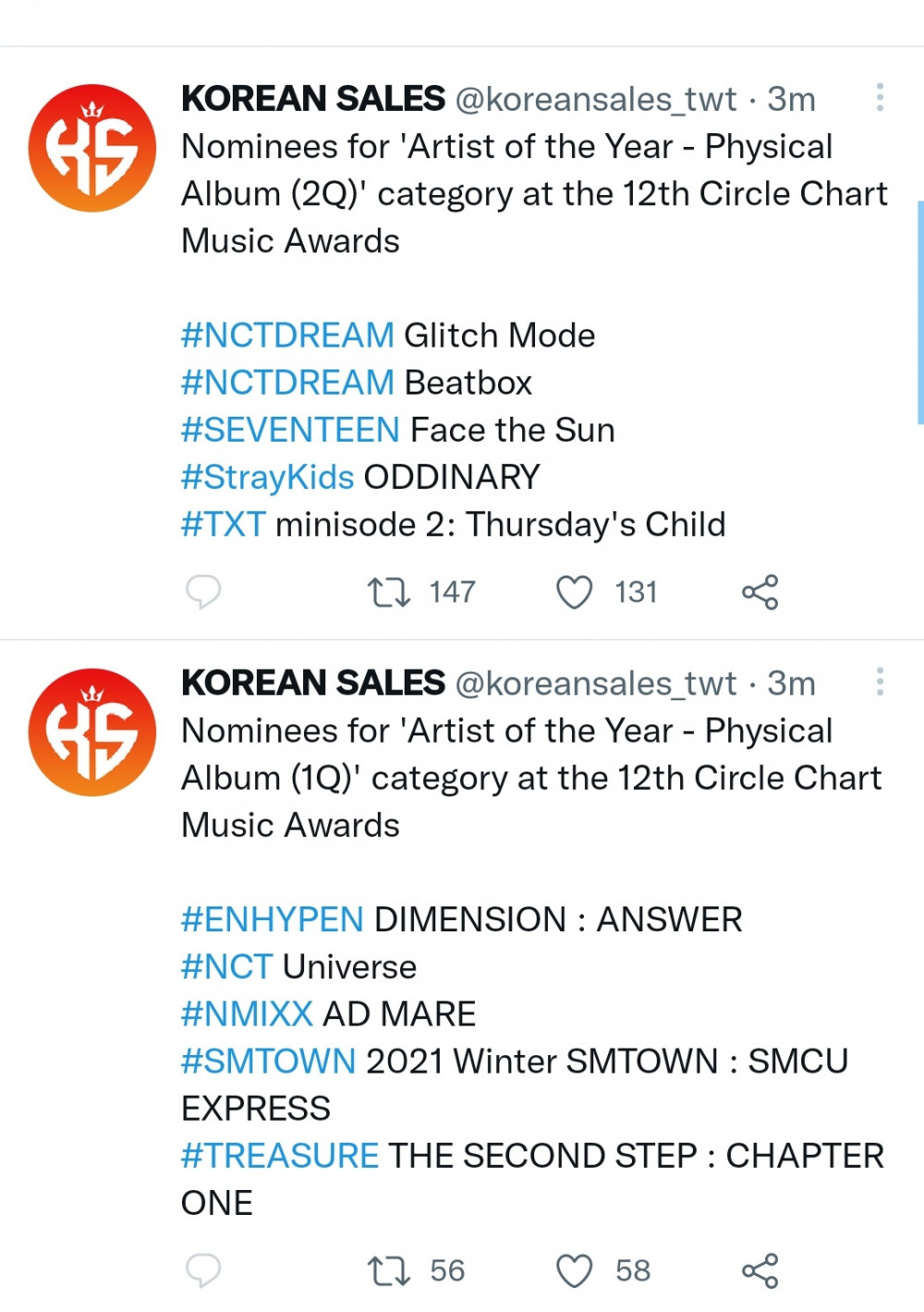Open Korean Sales avatar on second tweet
Viewport: 924px width, 1312px height.
click(x=91, y=732)
